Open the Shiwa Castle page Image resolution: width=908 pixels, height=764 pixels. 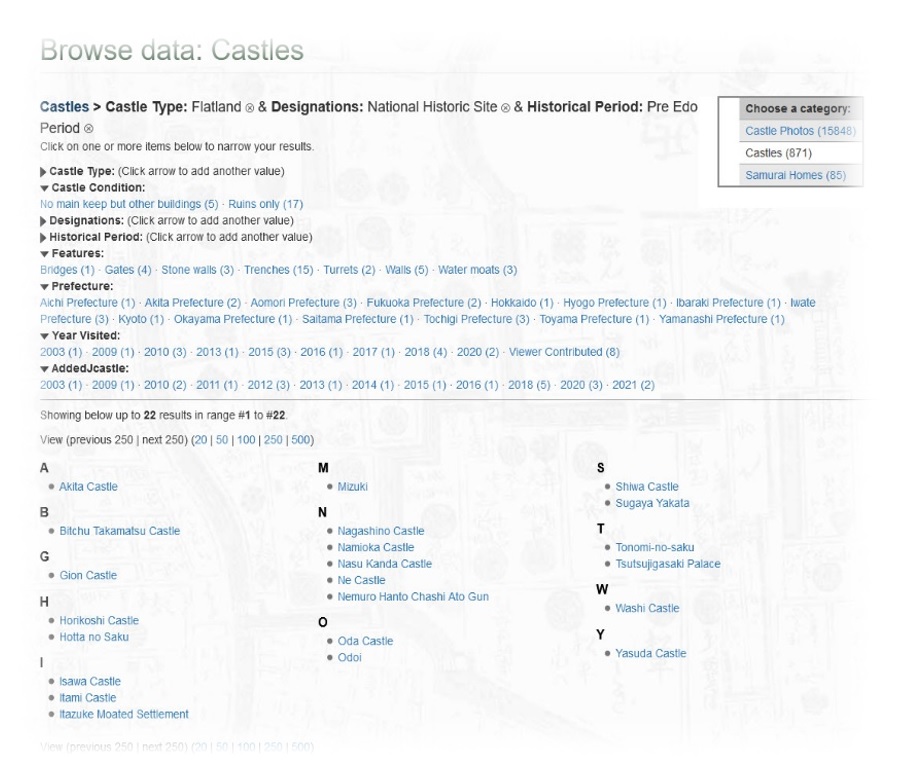(647, 487)
